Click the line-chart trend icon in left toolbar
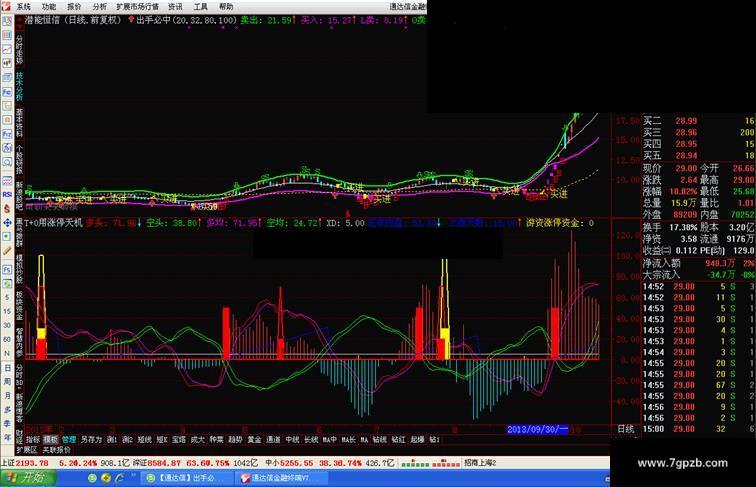This screenshot has height=487, width=756. [7, 49]
